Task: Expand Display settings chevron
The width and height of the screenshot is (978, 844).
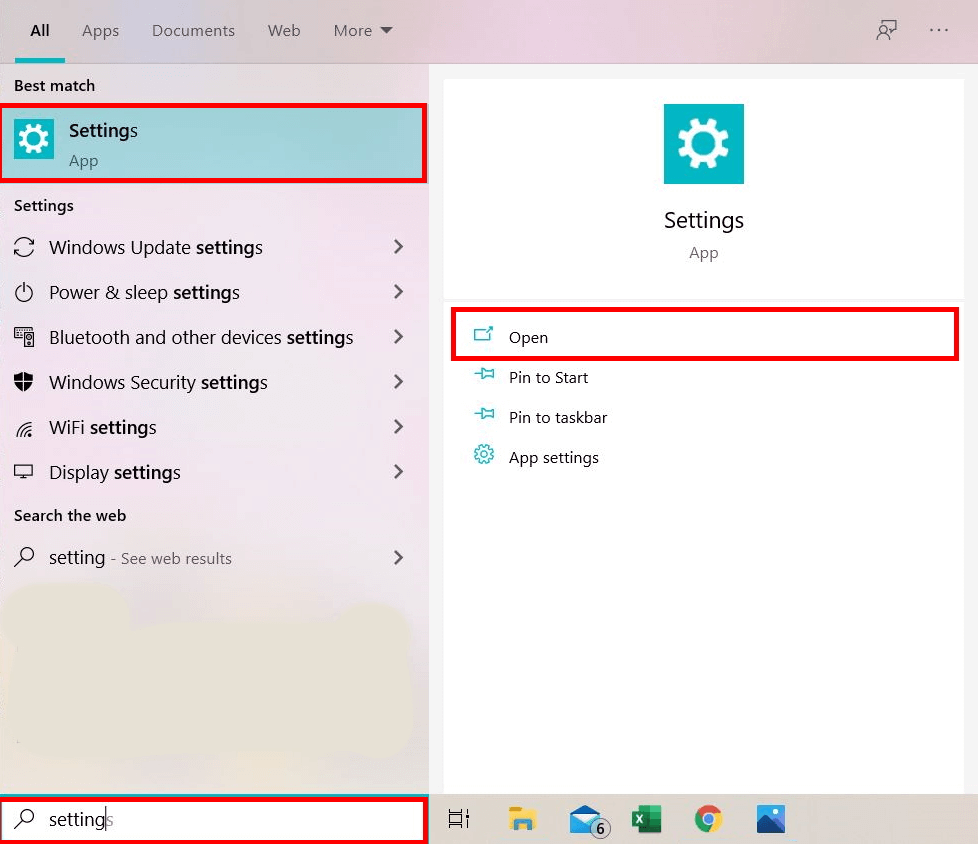Action: pyautogui.click(x=399, y=472)
